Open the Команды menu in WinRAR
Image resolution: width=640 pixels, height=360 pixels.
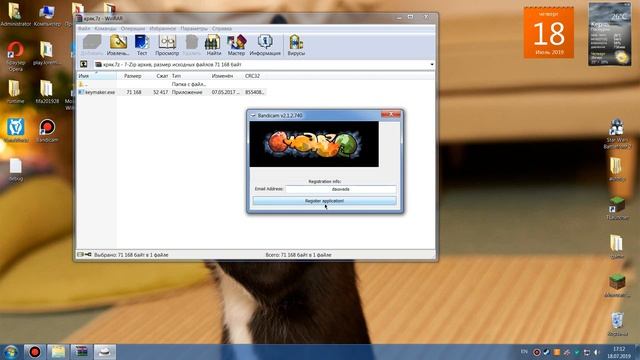[x=105, y=29]
